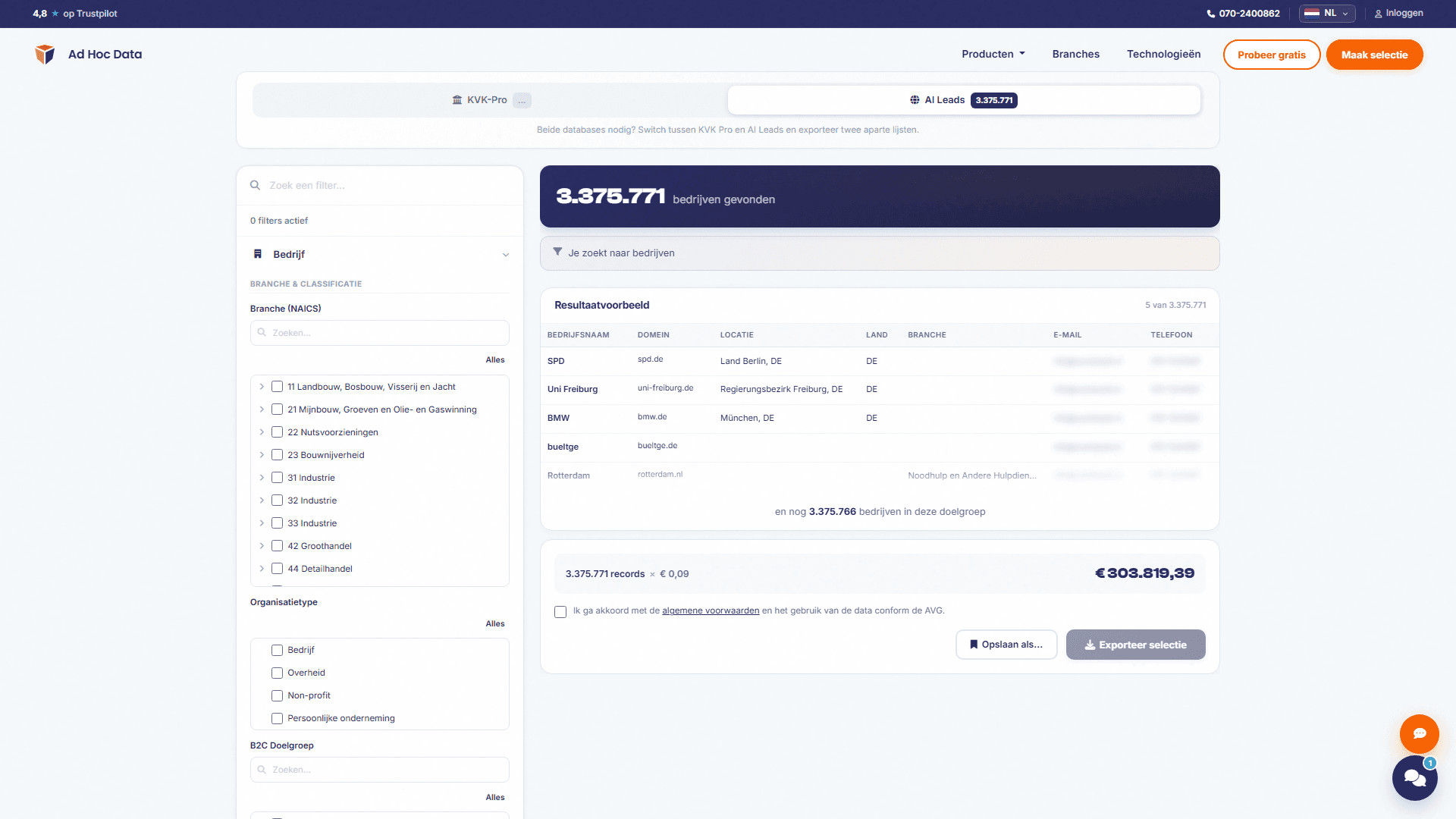Open the NL language dropdown
This screenshot has width=1456, height=819.
coord(1327,13)
